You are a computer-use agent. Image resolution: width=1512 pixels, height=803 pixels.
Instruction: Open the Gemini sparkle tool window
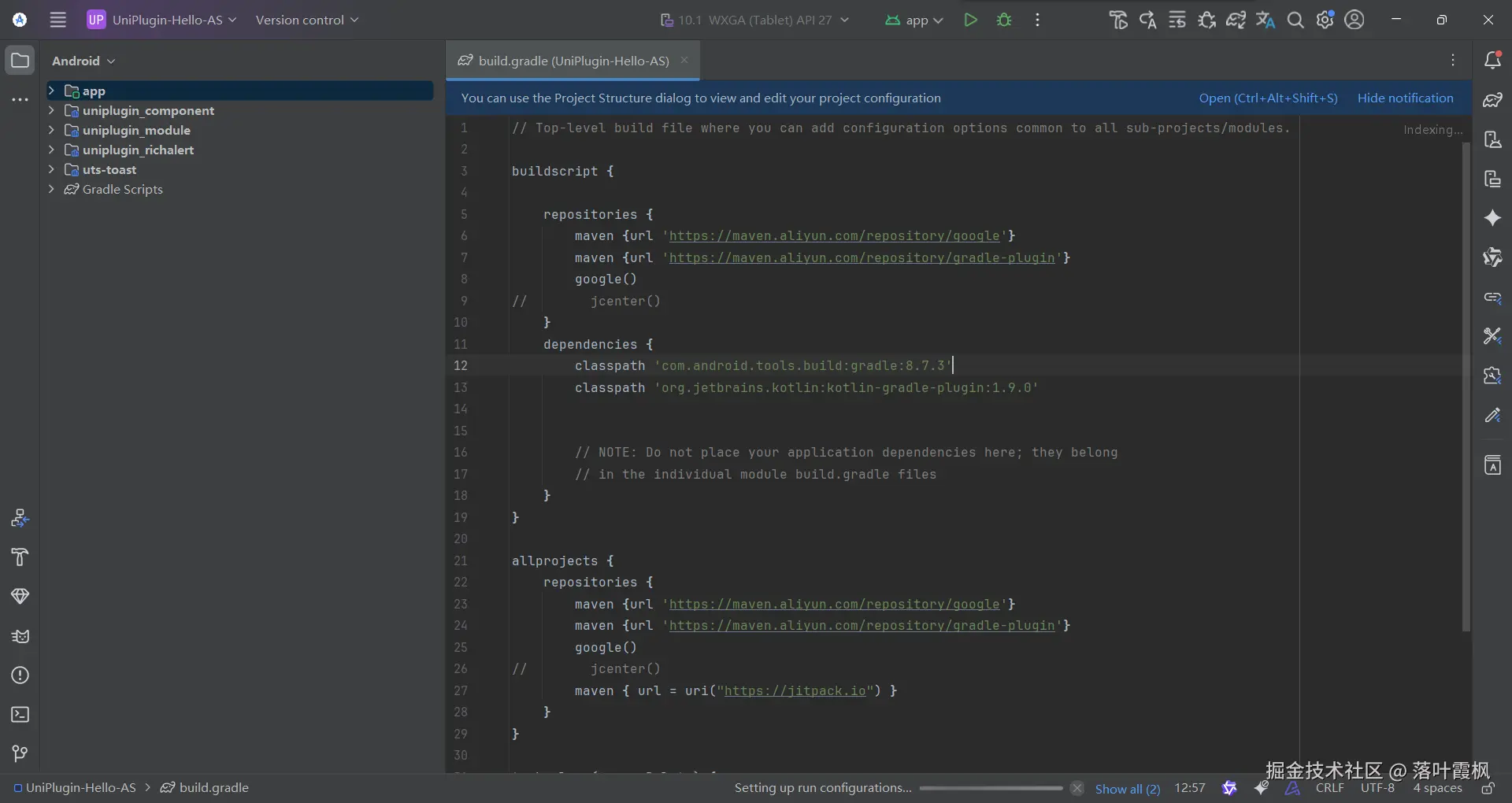(1492, 218)
